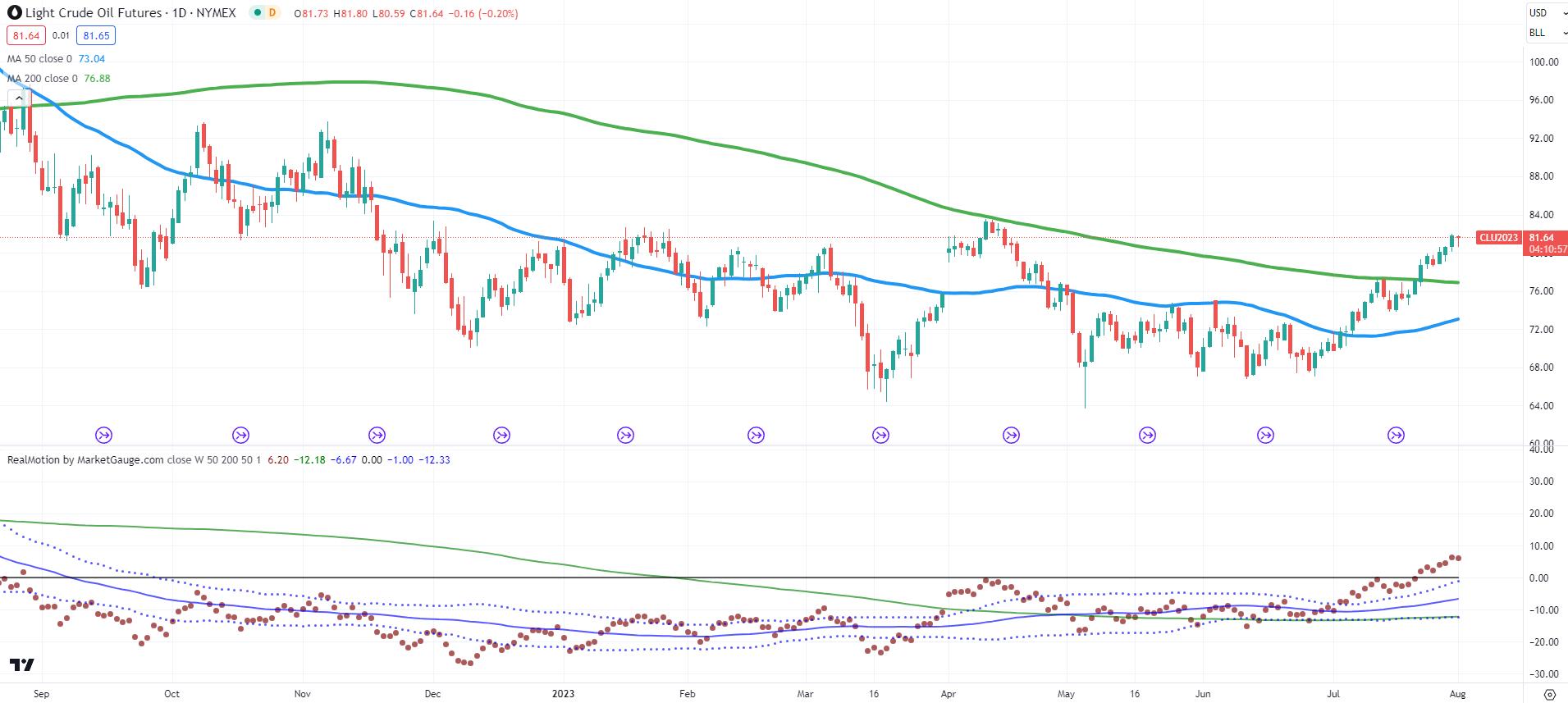Click the blue 81.65 buy price button

(96, 35)
